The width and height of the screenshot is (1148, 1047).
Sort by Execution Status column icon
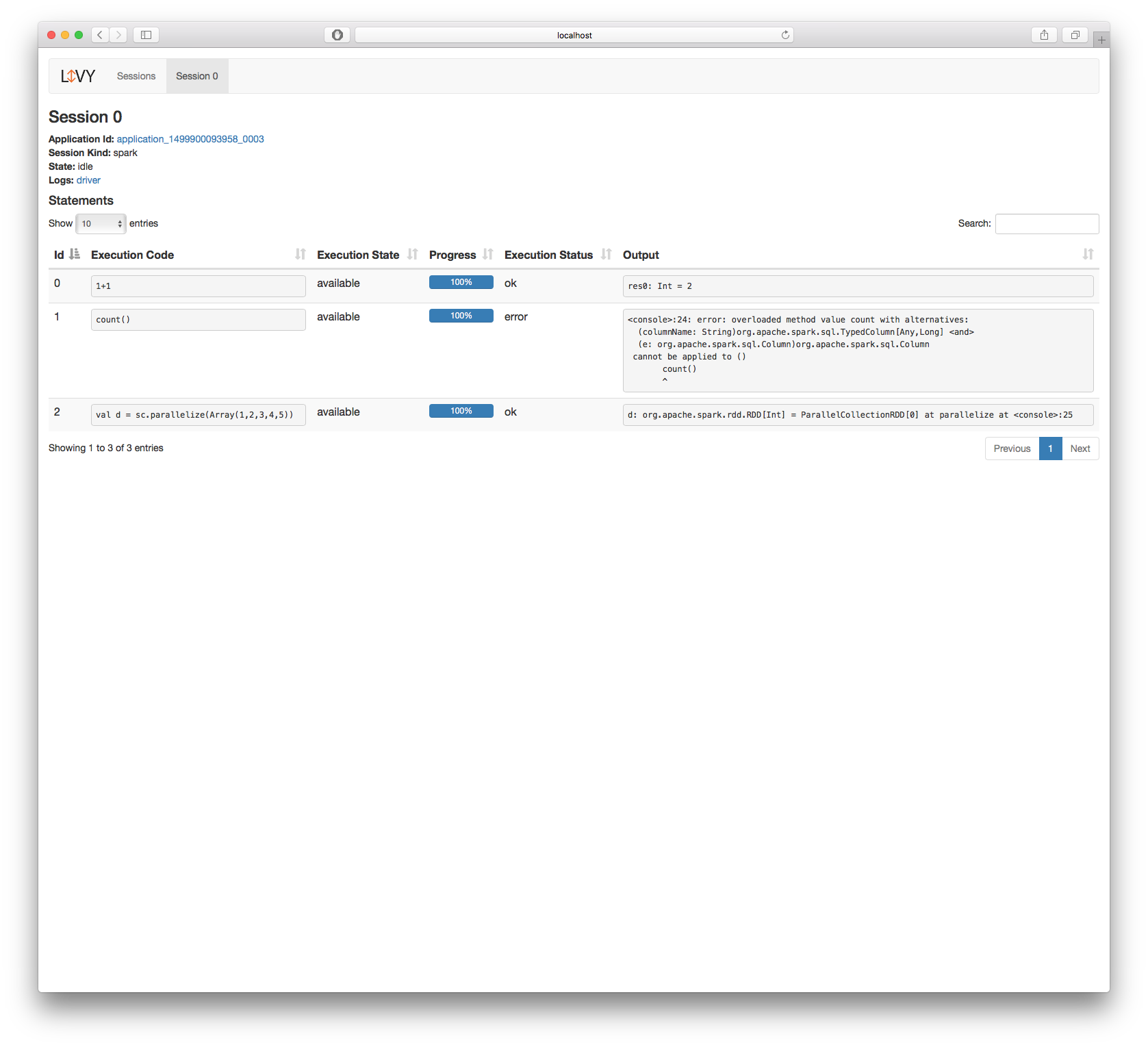click(607, 254)
